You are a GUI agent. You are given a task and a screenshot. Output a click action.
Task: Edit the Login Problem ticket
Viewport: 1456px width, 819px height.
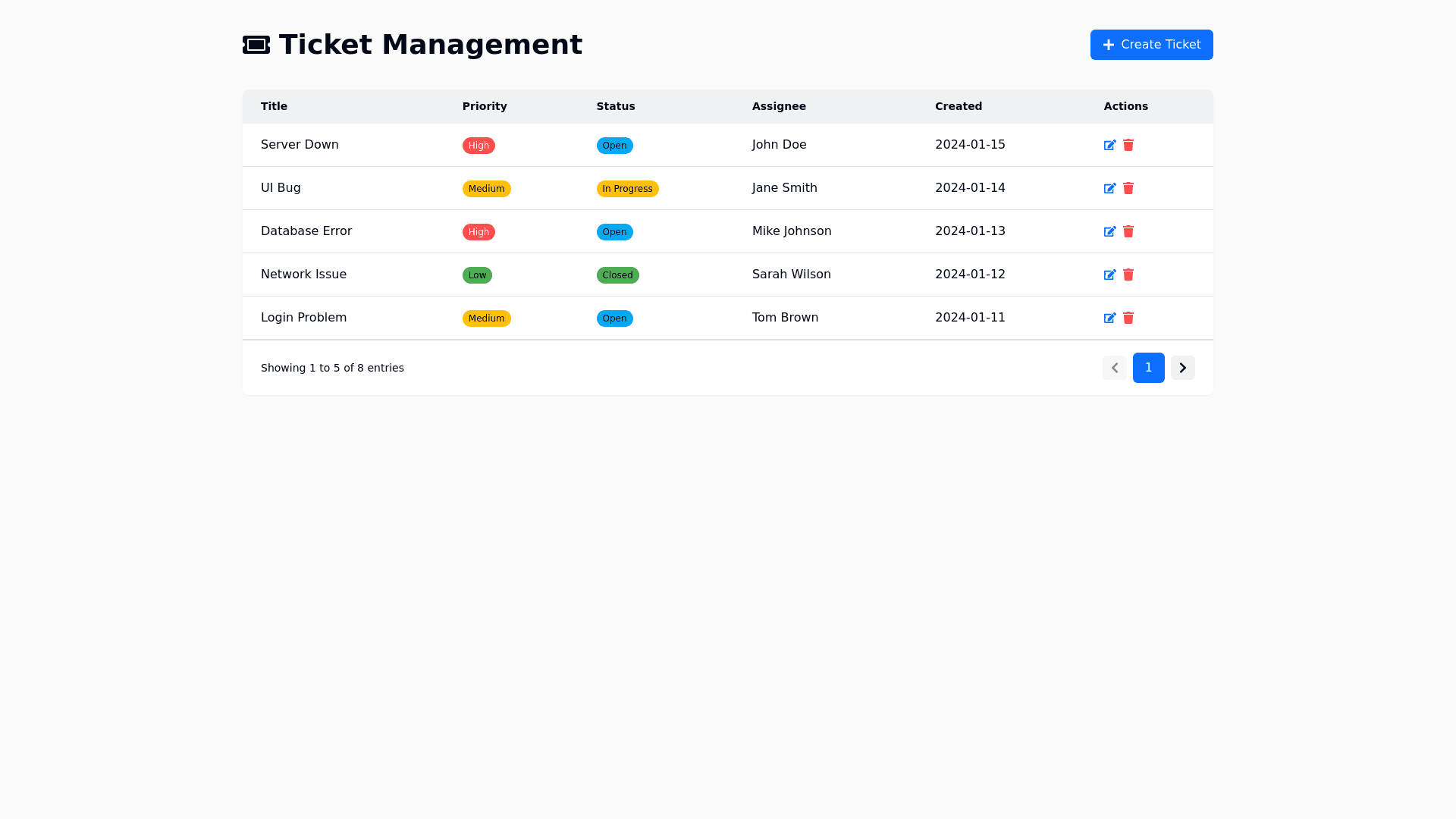tap(1109, 318)
